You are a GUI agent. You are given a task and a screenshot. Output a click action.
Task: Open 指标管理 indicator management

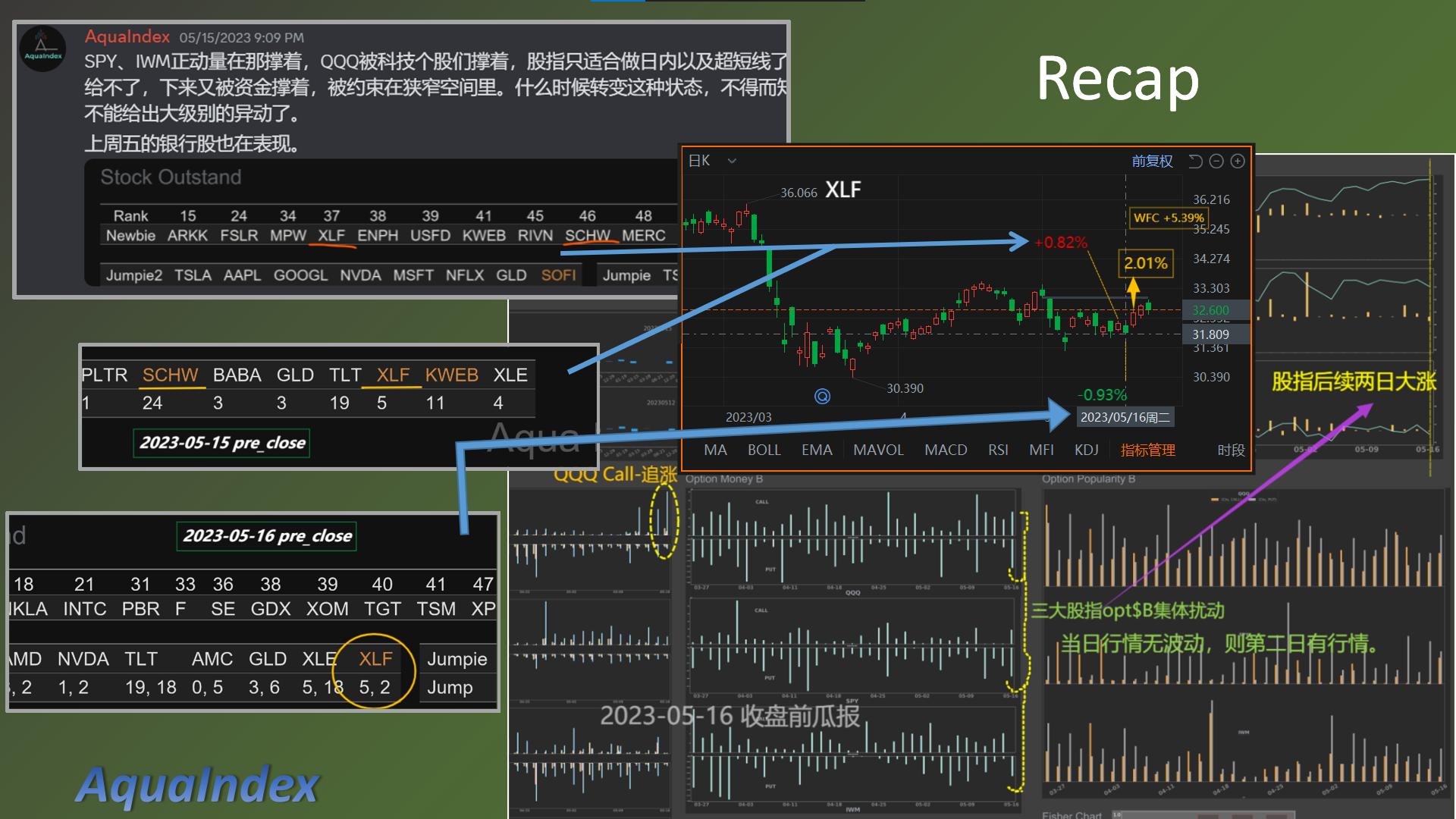pos(1148,450)
